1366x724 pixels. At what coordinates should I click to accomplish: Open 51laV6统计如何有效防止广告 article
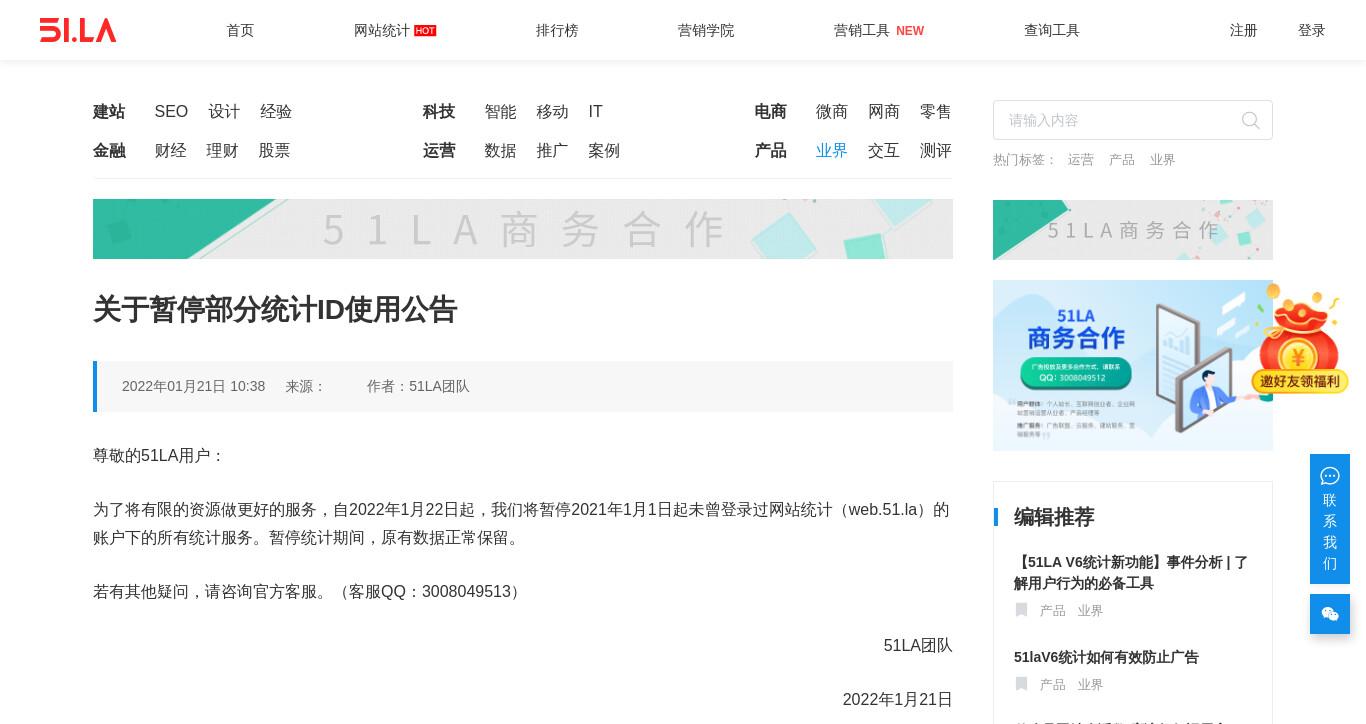1106,657
